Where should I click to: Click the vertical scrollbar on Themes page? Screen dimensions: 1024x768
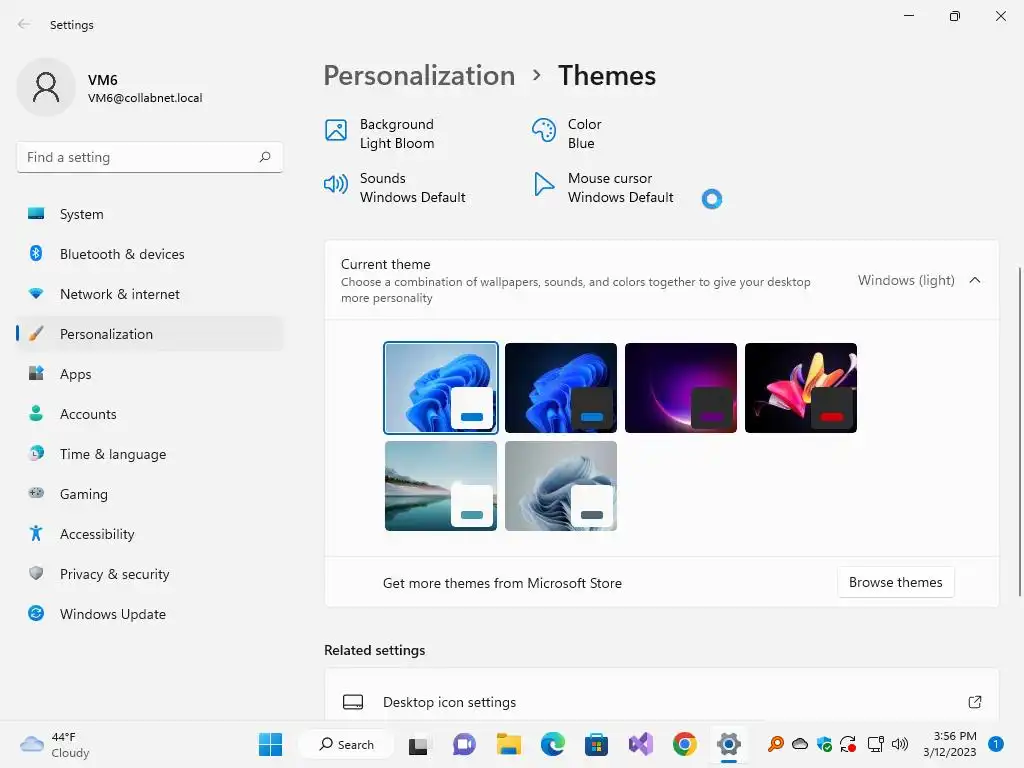(1019, 431)
